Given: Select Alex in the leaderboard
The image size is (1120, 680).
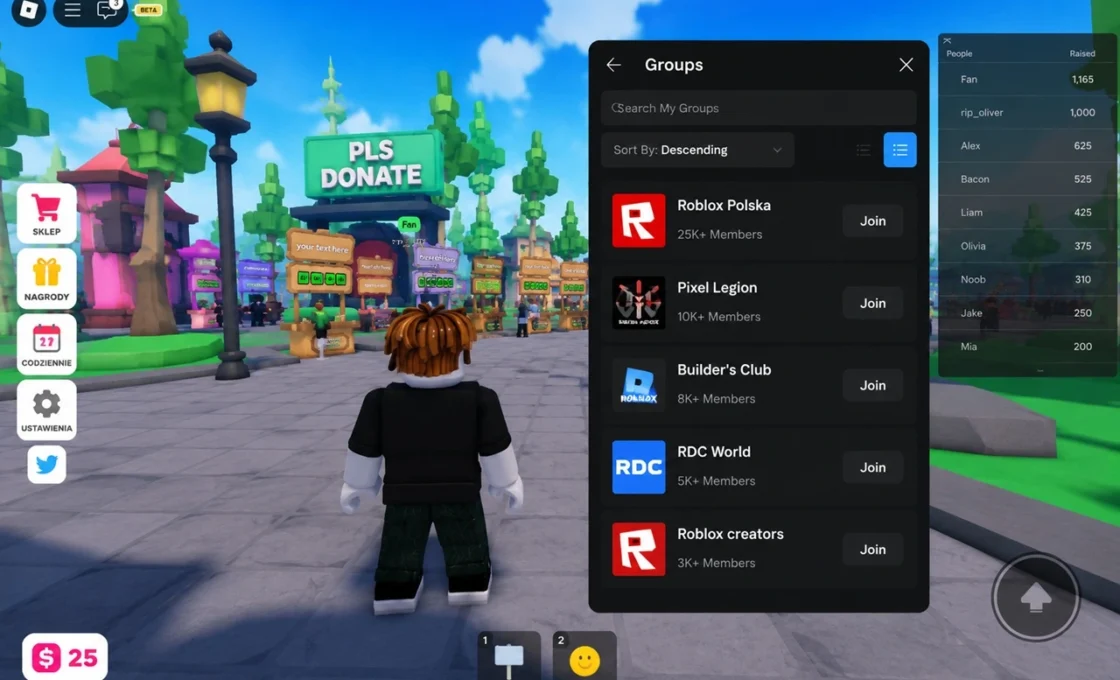Looking at the screenshot, I should (1026, 146).
